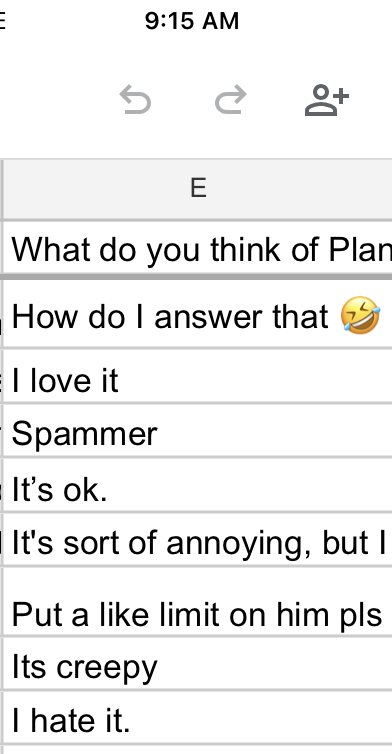392x754 pixels.
Task: Tap the 9:15 AM status bar clock
Action: (192, 21)
